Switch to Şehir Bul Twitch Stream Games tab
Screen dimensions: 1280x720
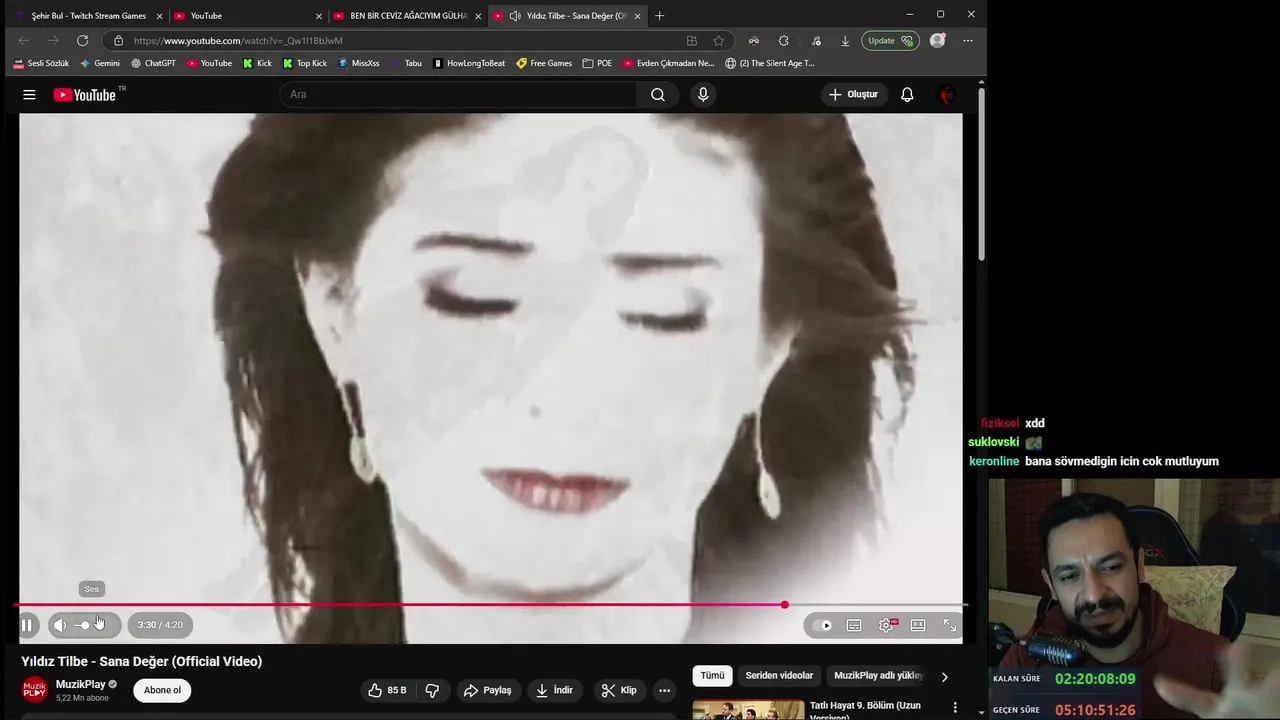[87, 16]
